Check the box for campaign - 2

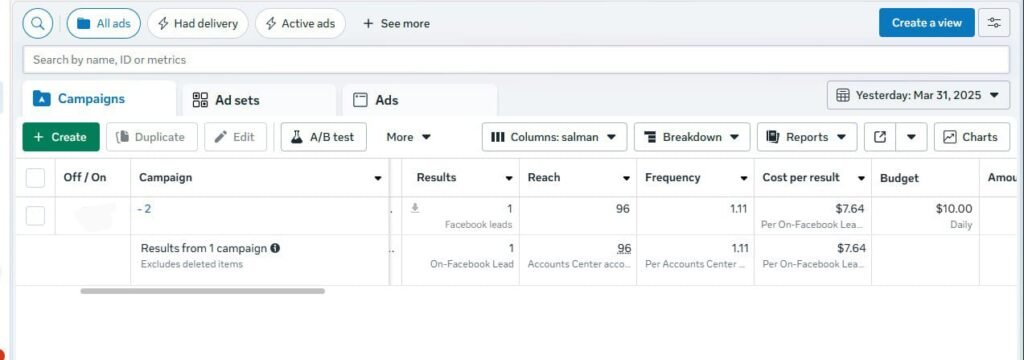[35, 216]
